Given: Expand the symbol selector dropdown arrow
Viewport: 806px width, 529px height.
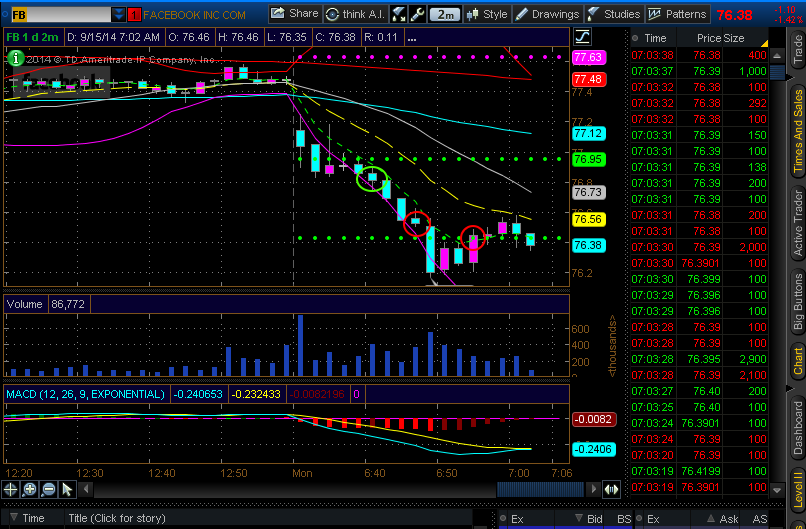Looking at the screenshot, I should tap(119, 14).
